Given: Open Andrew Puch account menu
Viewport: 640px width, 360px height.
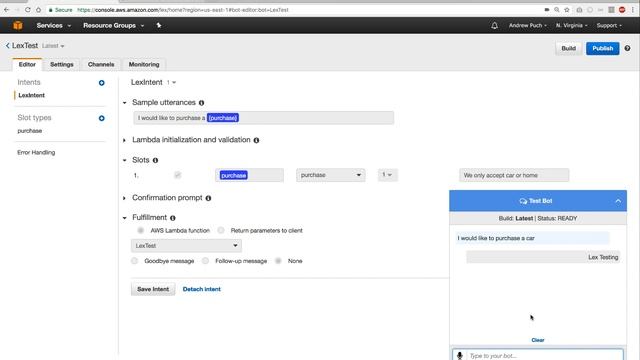Looking at the screenshot, I should click(x=527, y=25).
